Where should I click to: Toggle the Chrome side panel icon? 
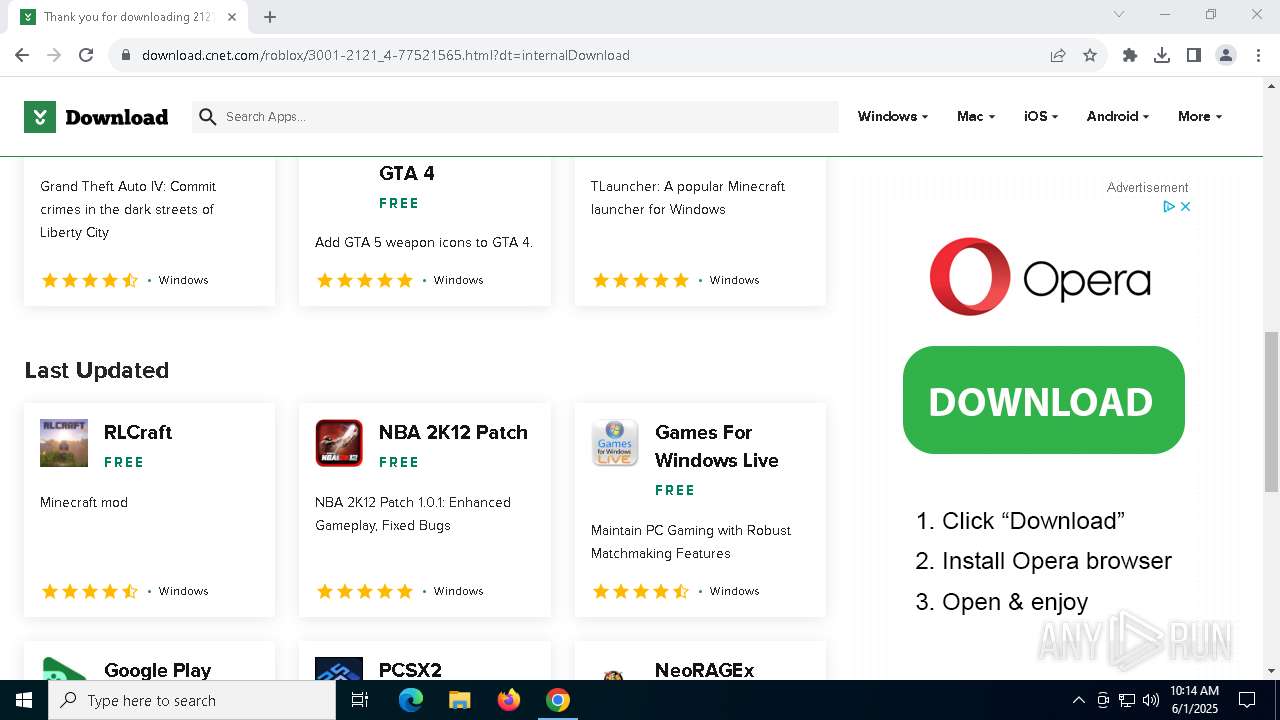coord(1194,55)
